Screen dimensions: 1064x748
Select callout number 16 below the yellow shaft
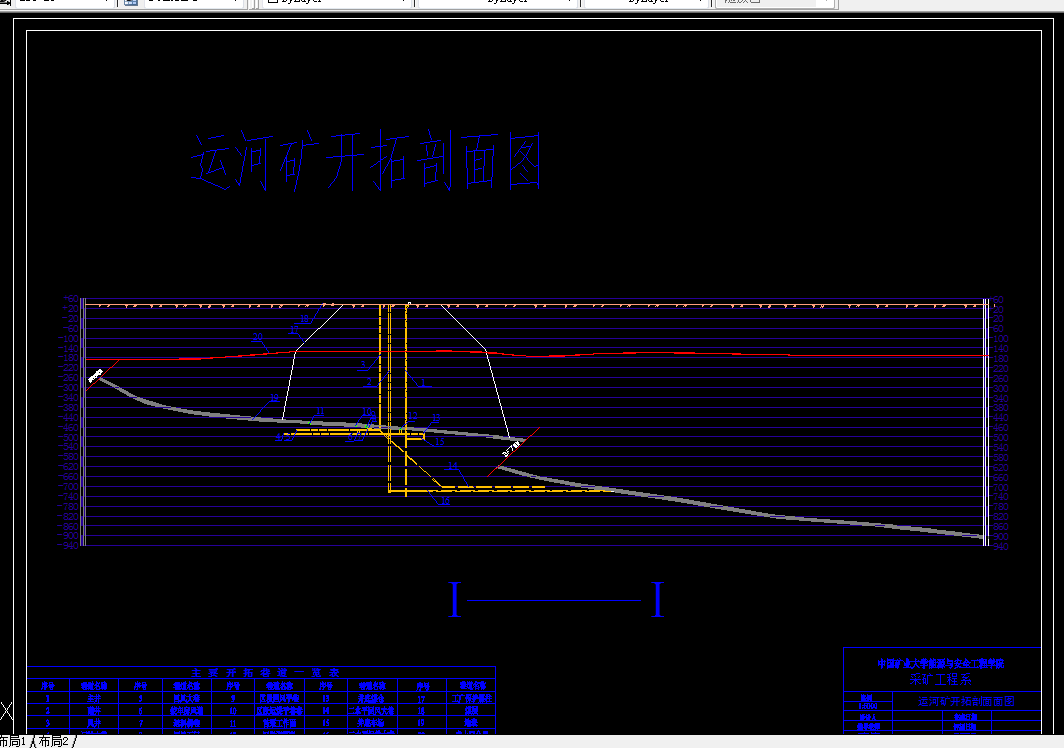coord(444,500)
